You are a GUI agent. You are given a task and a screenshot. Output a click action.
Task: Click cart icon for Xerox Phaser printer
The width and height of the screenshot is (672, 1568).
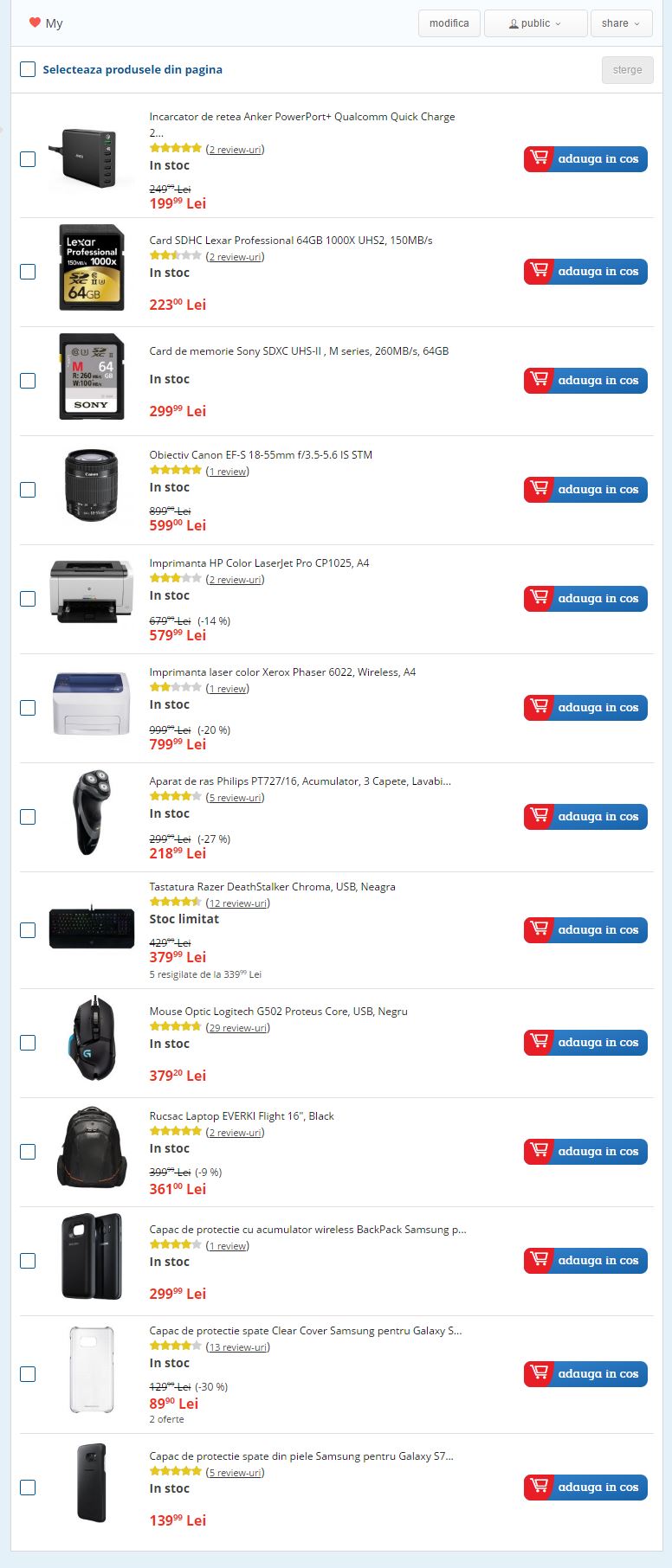[x=540, y=708]
